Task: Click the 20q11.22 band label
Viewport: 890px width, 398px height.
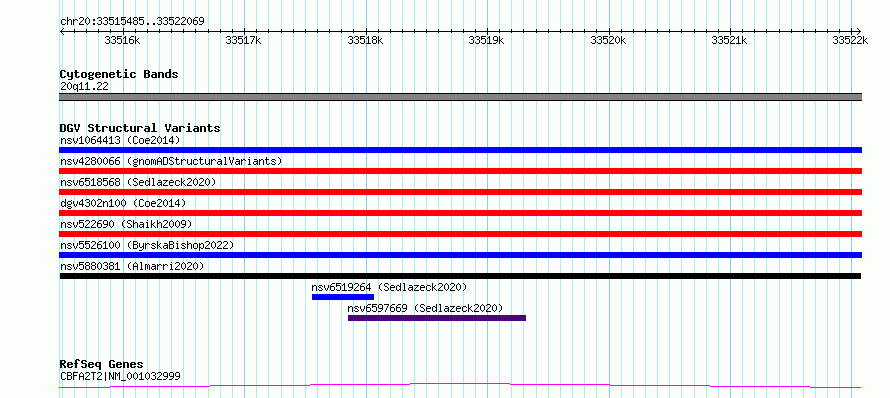Action: (84, 87)
